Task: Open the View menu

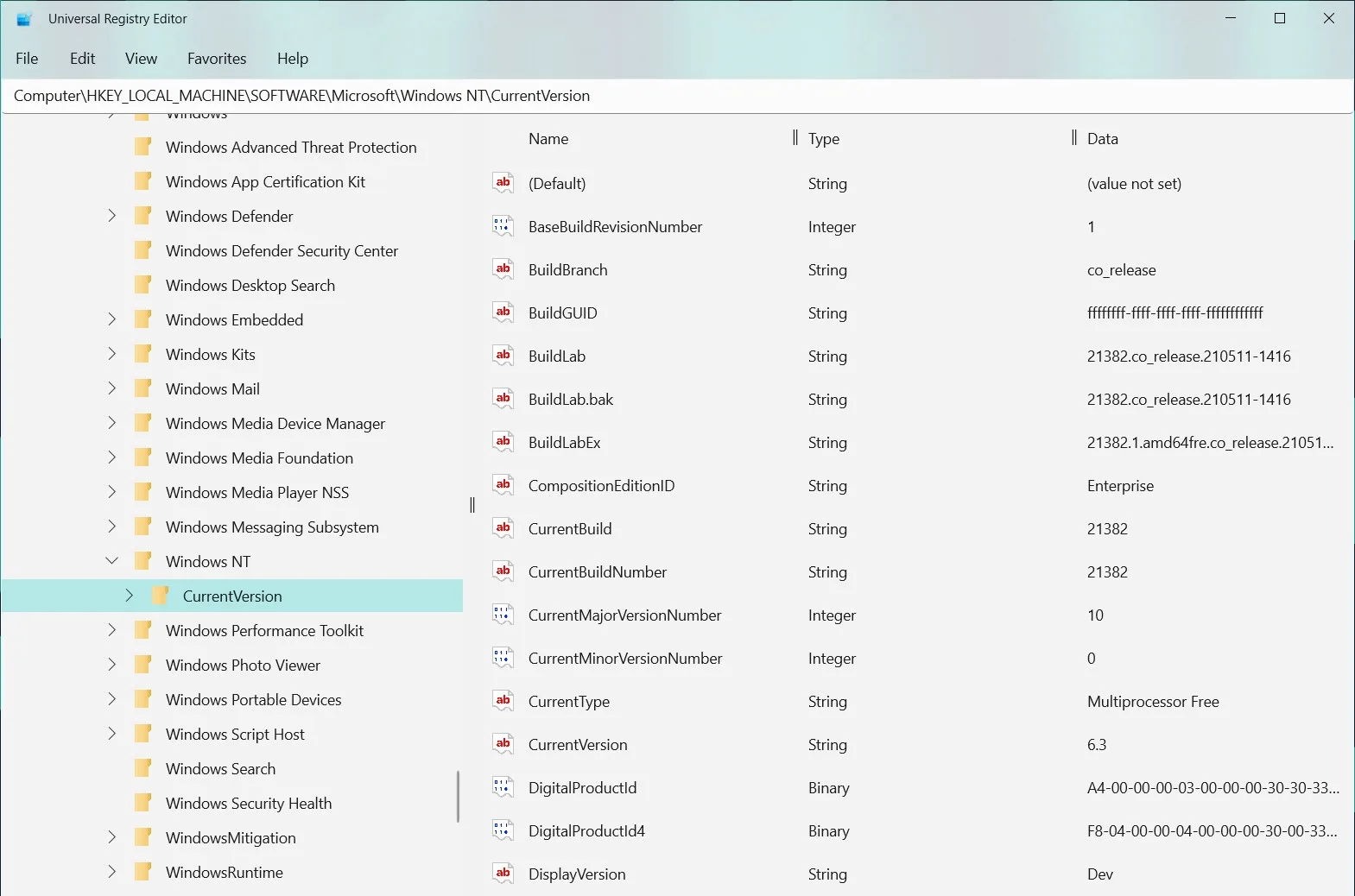Action: click(141, 59)
